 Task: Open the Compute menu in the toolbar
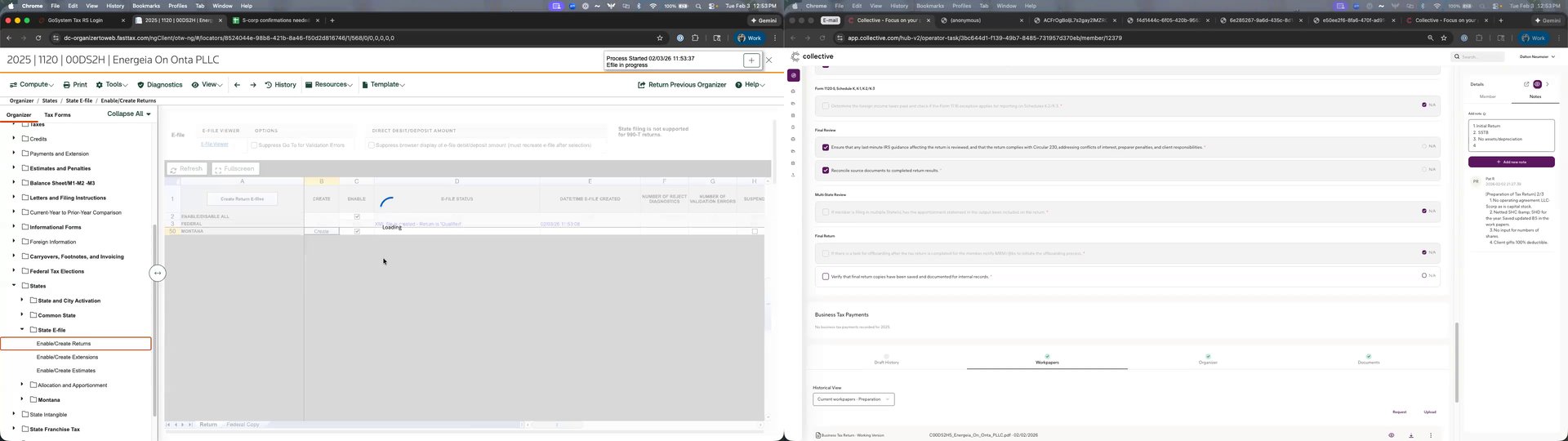(32, 84)
